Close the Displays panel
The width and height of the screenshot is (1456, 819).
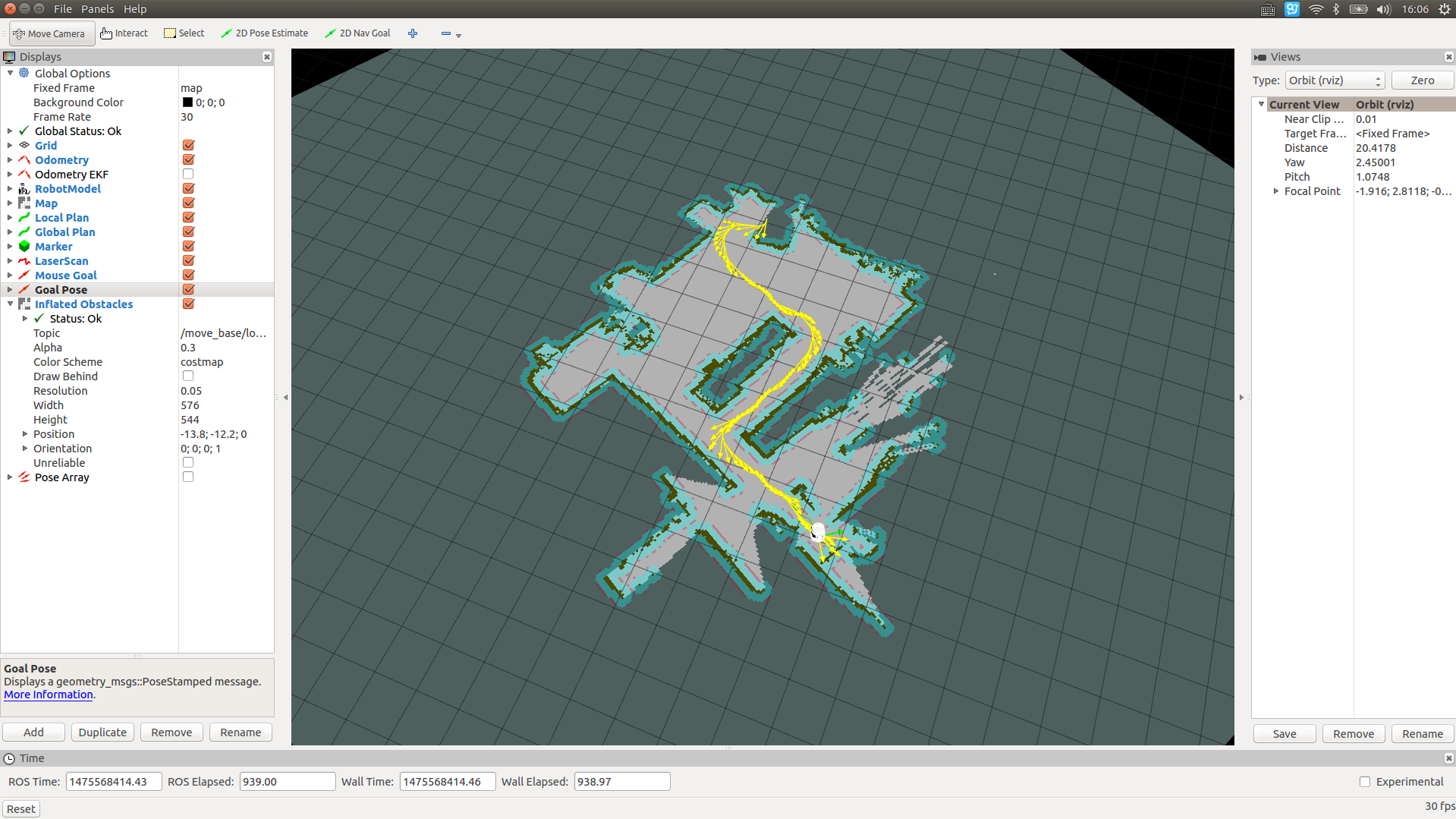pyautogui.click(x=267, y=57)
